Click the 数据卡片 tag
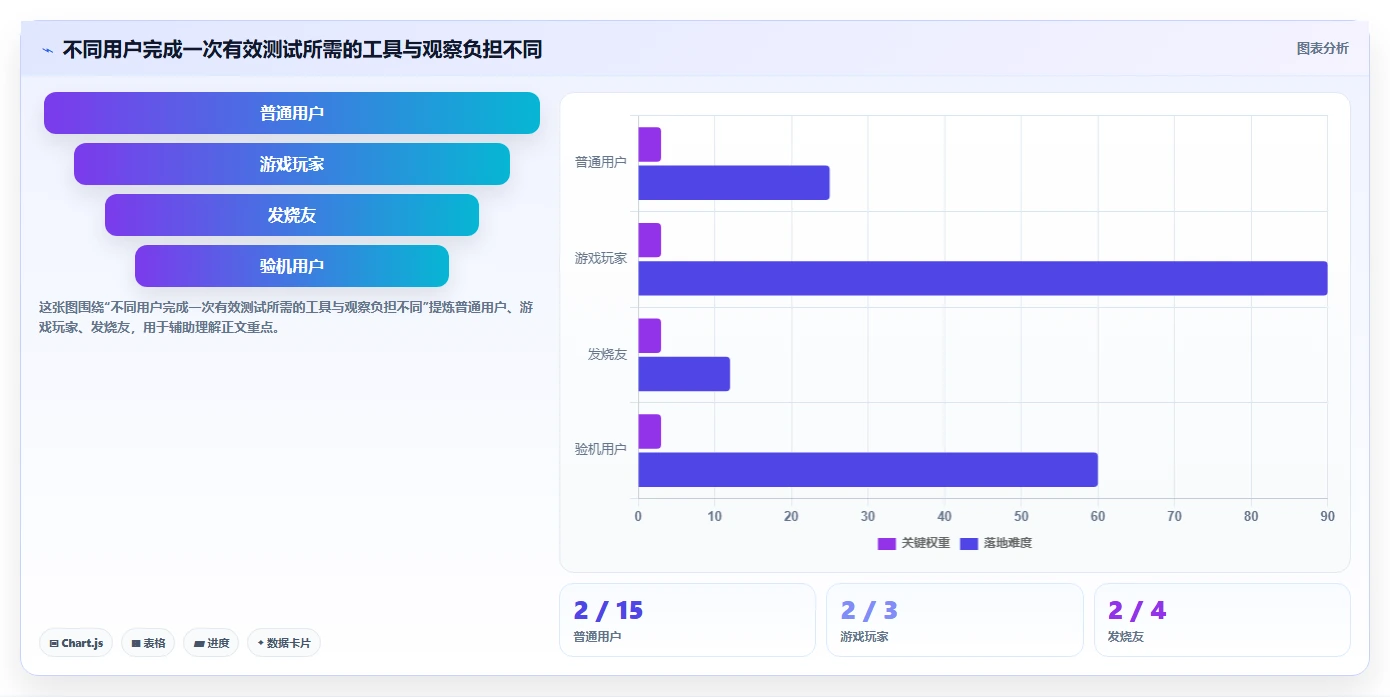This screenshot has width=1390, height=697. point(284,643)
